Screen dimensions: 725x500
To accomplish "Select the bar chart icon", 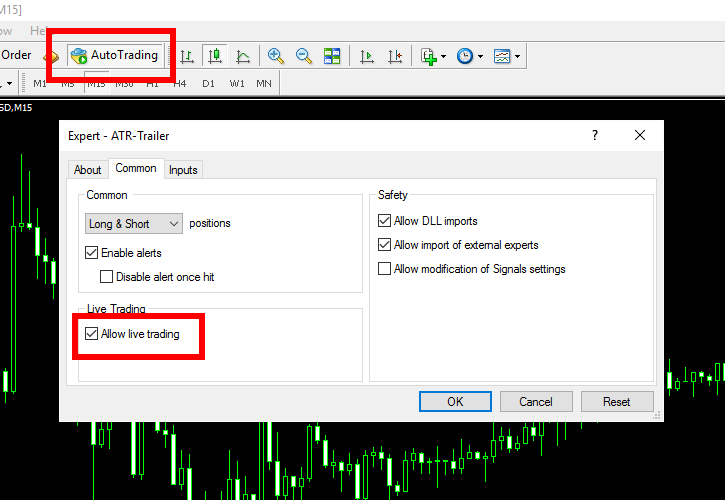I will click(x=187, y=56).
